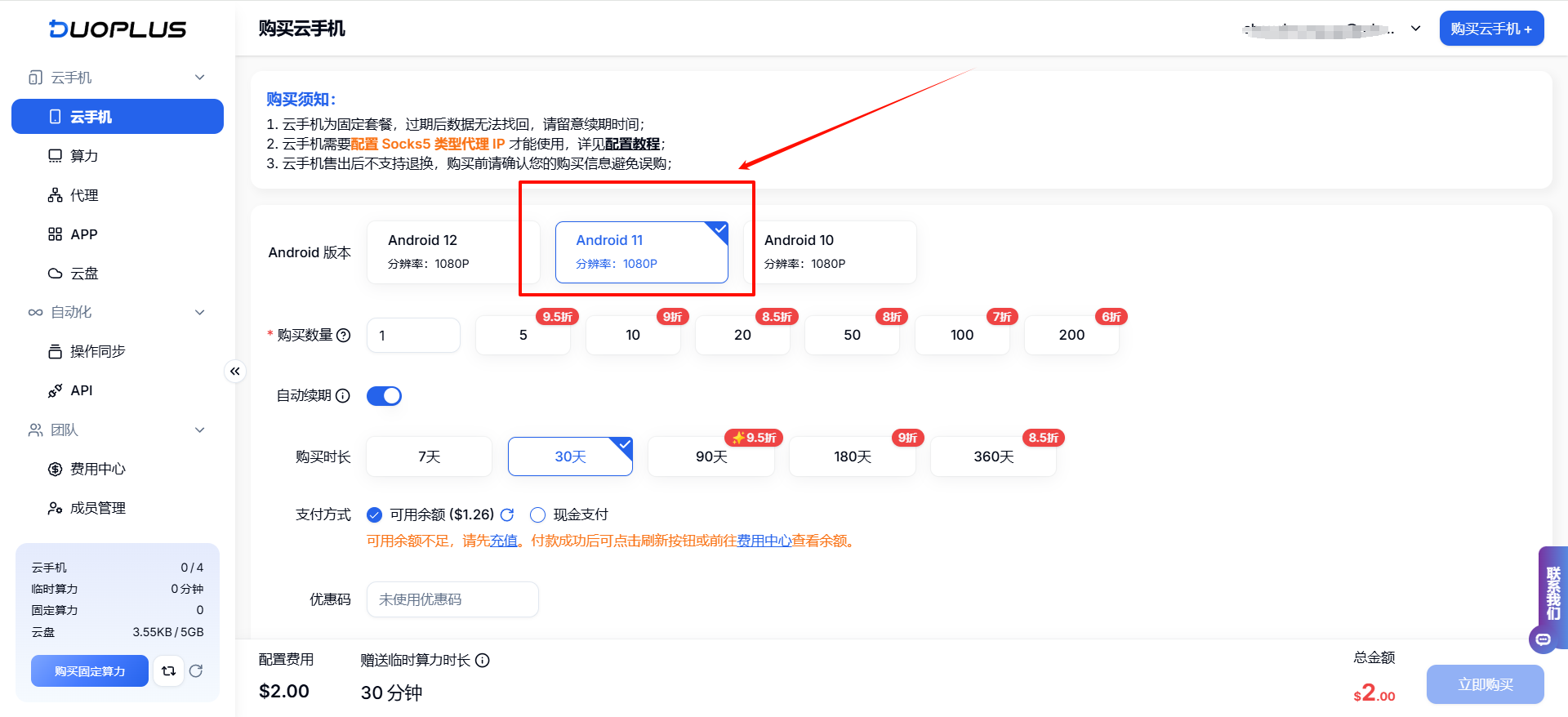Select Android 11 version

(642, 252)
